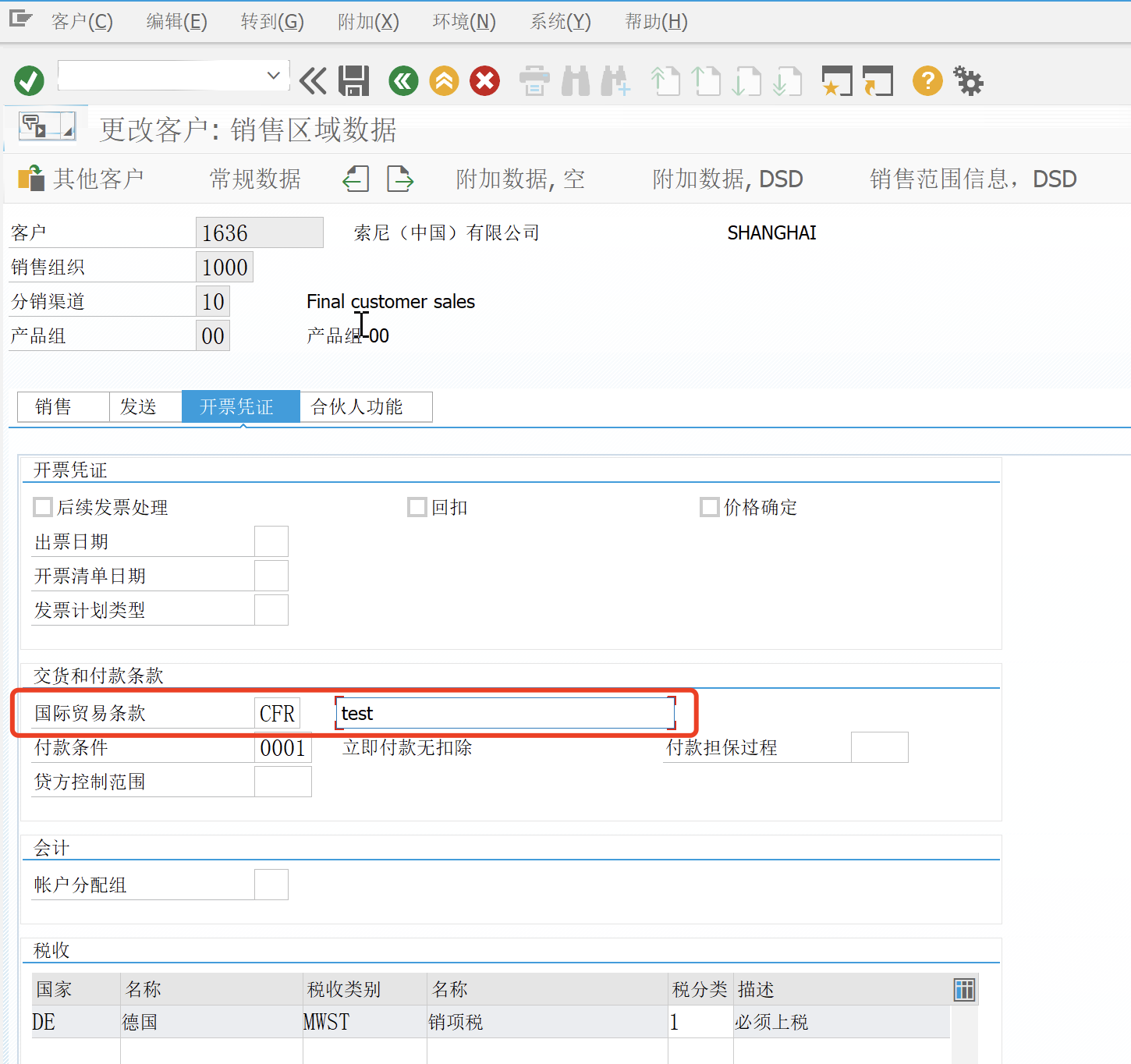Open the 帮助(H) menu

coord(657,22)
